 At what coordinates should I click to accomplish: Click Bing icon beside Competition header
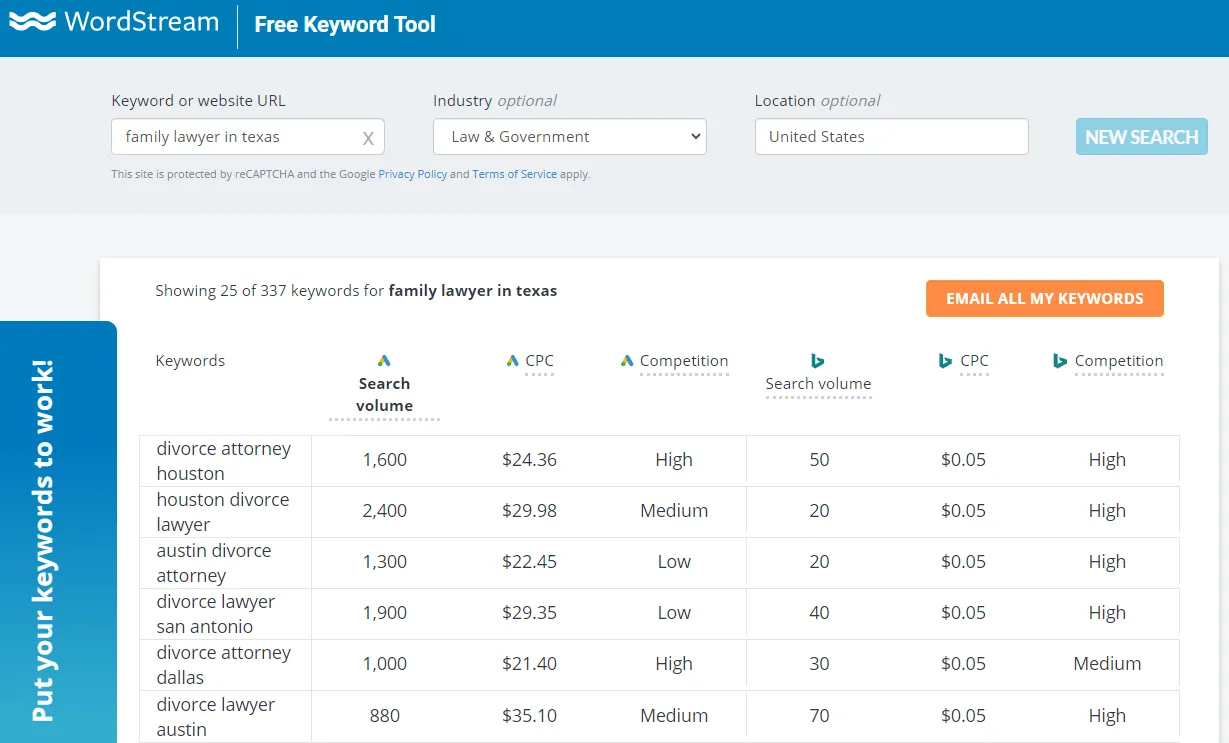[x=1060, y=361]
